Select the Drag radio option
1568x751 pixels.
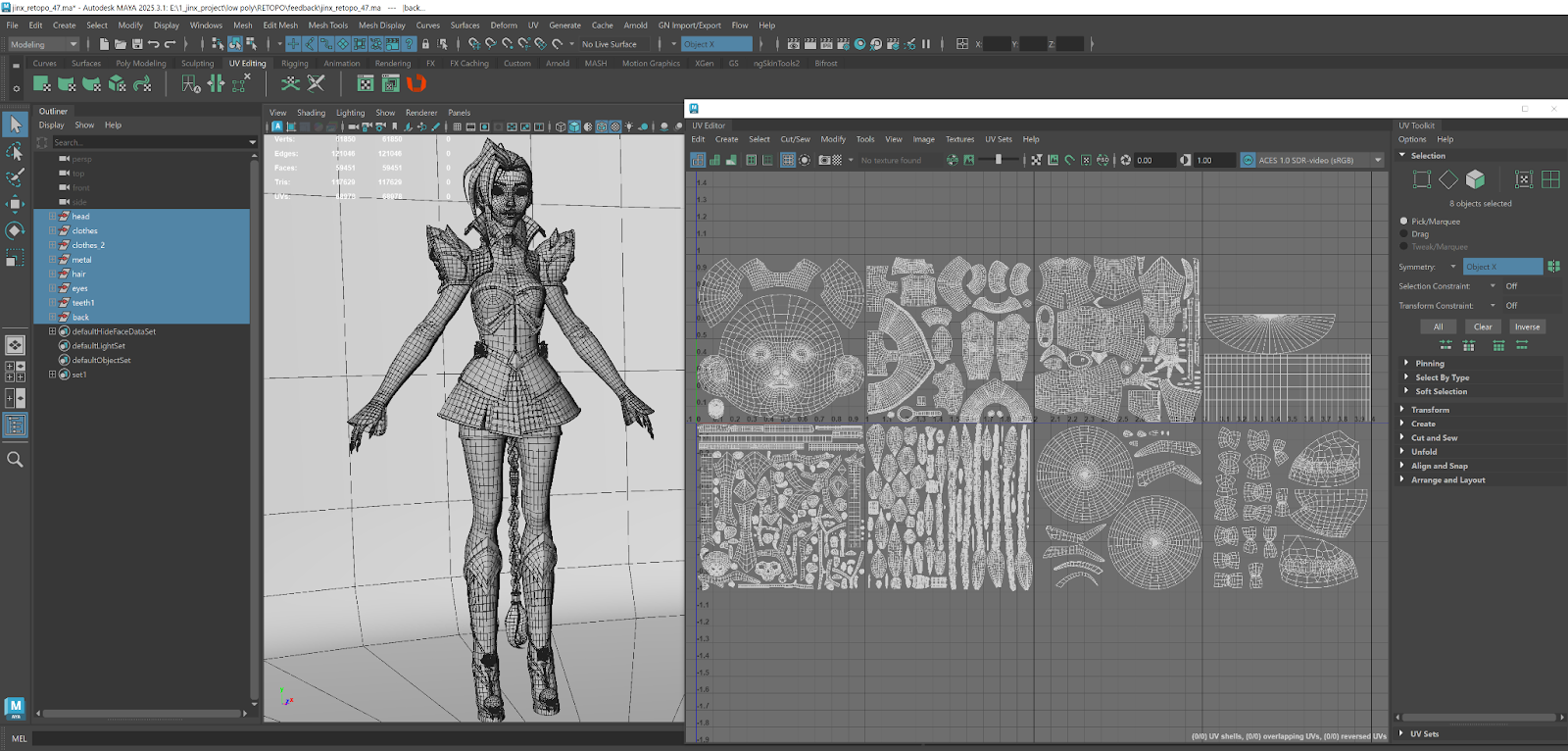(x=1404, y=234)
